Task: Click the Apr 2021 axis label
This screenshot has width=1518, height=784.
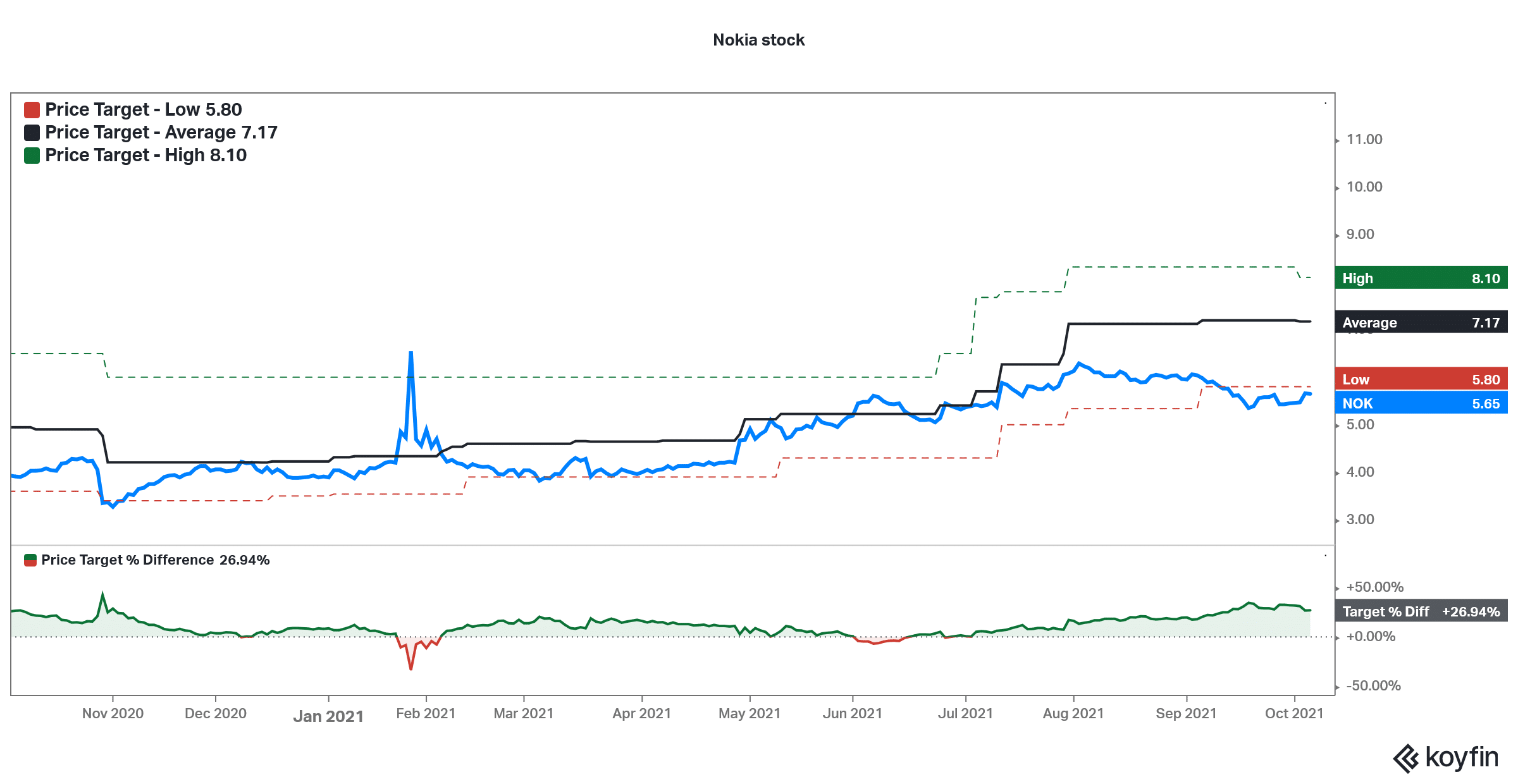Action: click(x=642, y=714)
